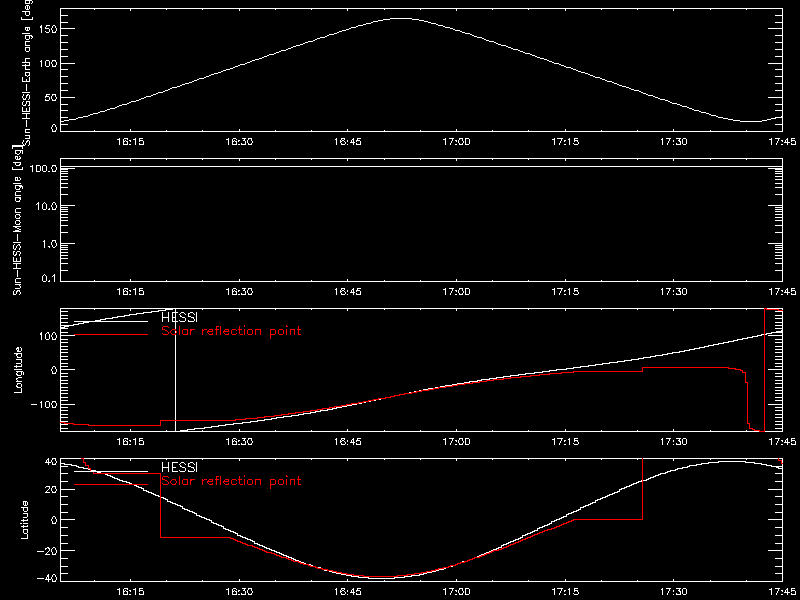The height and width of the screenshot is (600, 800).
Task: Click the 0.1 tick on Moon angle axis
Action: [x=49, y=279]
